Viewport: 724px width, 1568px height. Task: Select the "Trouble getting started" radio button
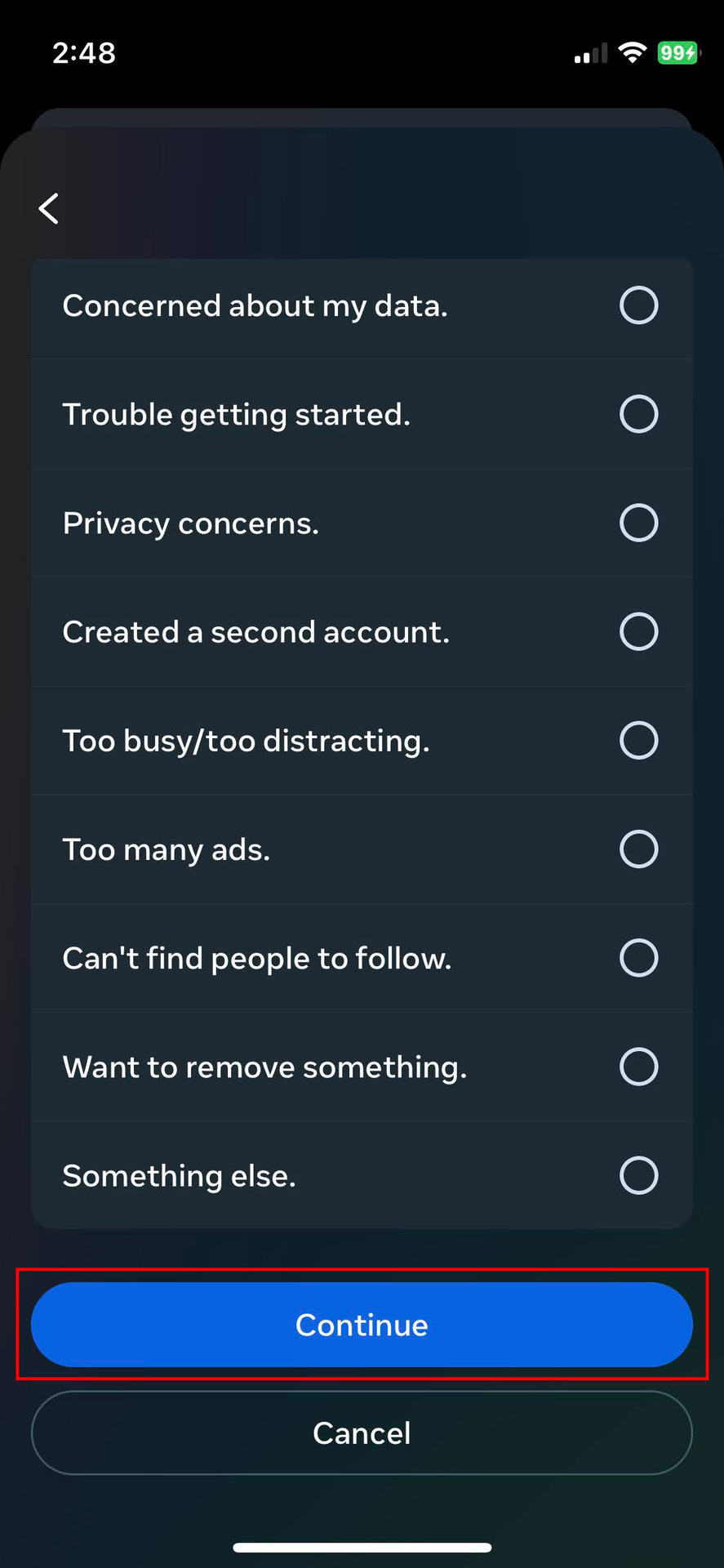click(x=638, y=414)
